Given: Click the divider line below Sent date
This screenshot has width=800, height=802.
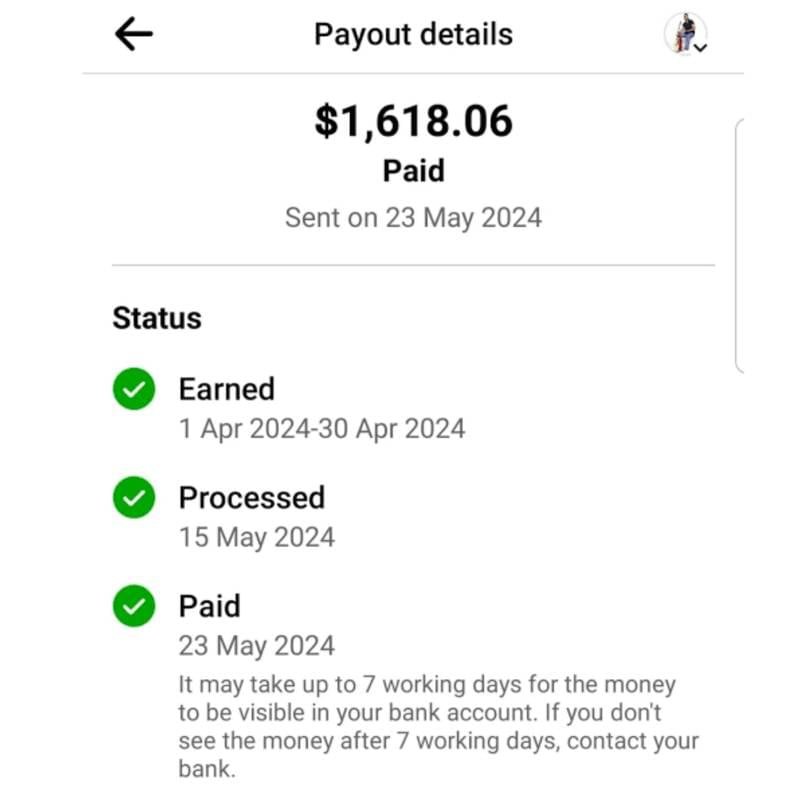Looking at the screenshot, I should pyautogui.click(x=413, y=265).
